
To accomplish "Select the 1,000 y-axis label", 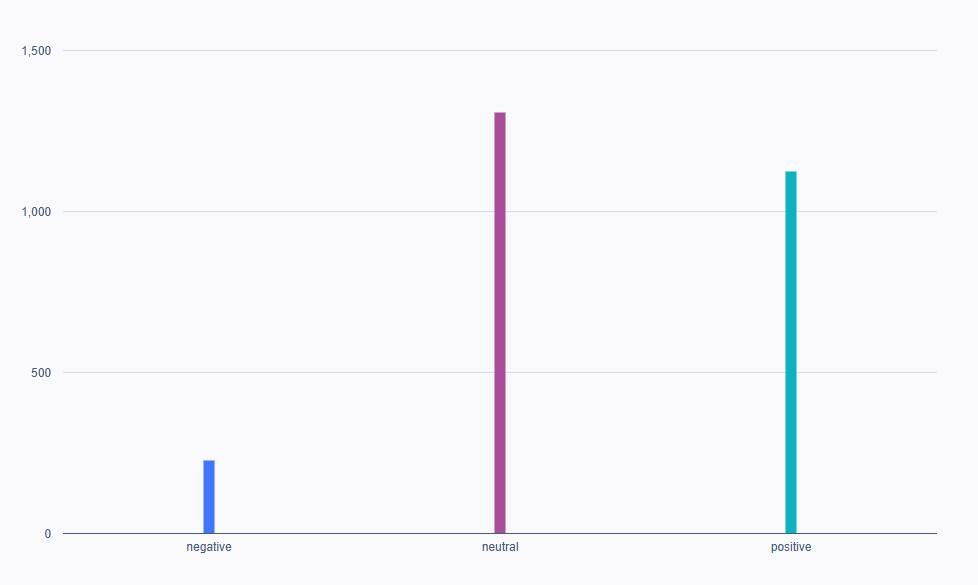I will tap(34, 212).
